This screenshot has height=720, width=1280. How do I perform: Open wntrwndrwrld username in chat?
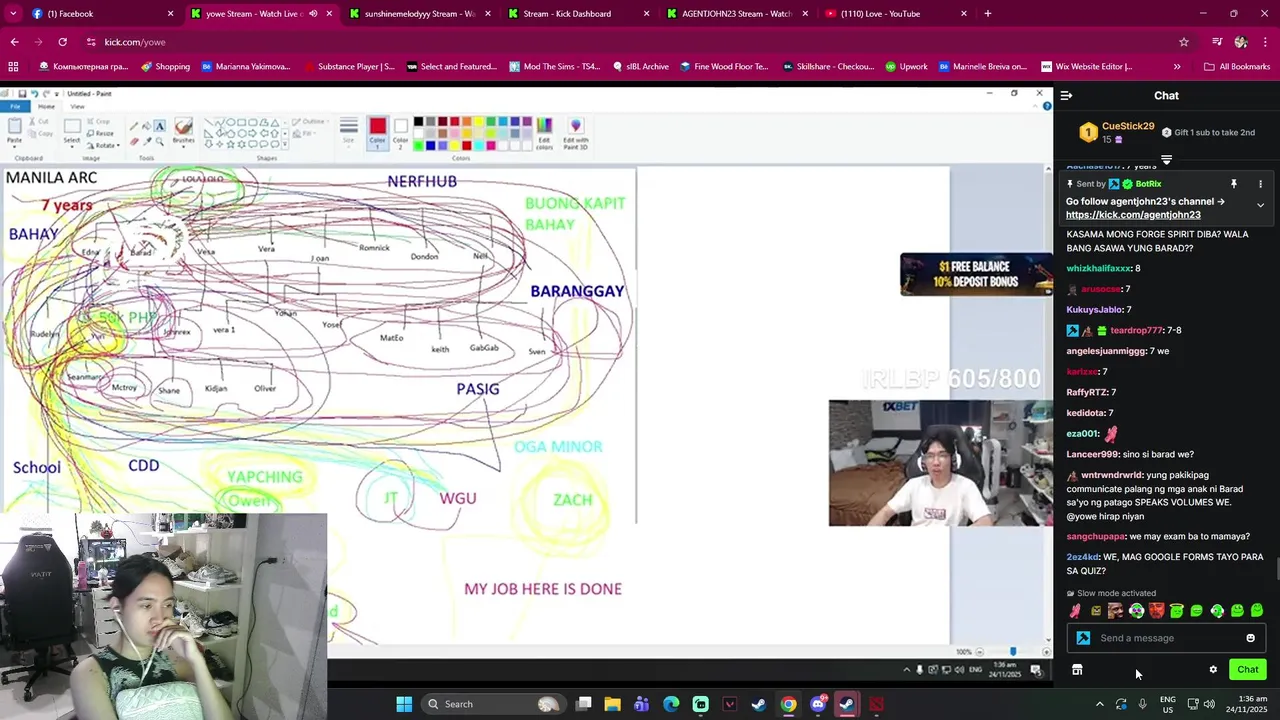[1112, 476]
